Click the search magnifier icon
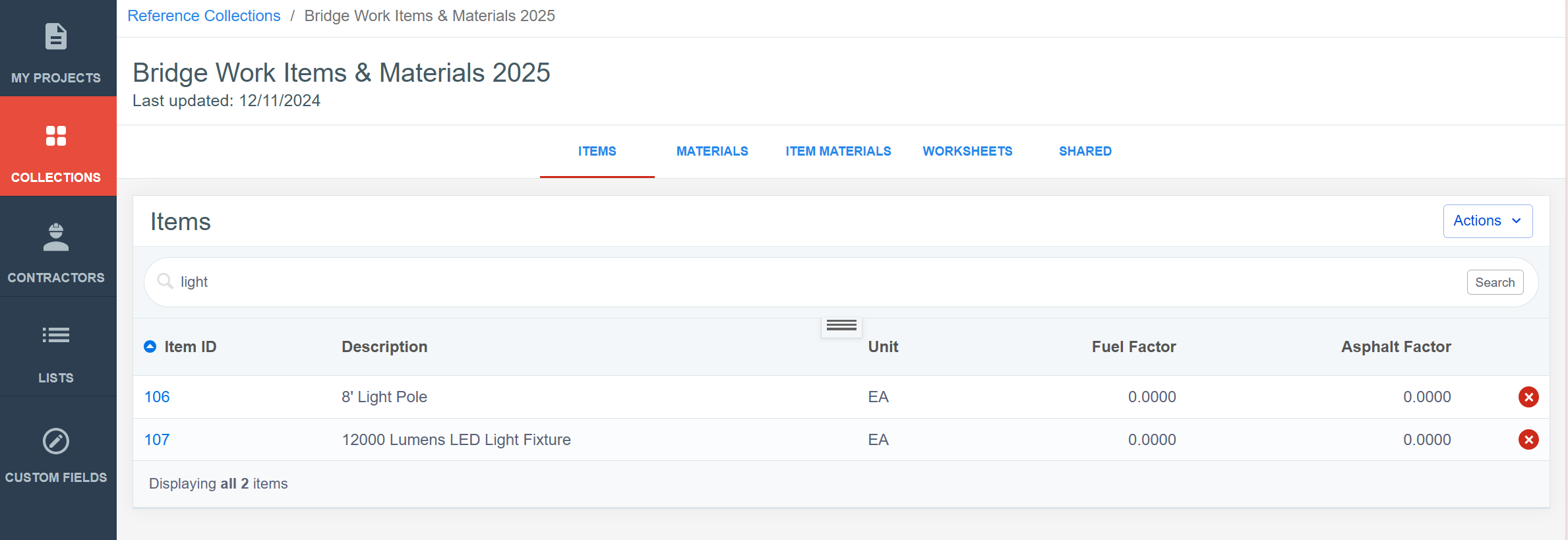The height and width of the screenshot is (540, 1568). [165, 282]
